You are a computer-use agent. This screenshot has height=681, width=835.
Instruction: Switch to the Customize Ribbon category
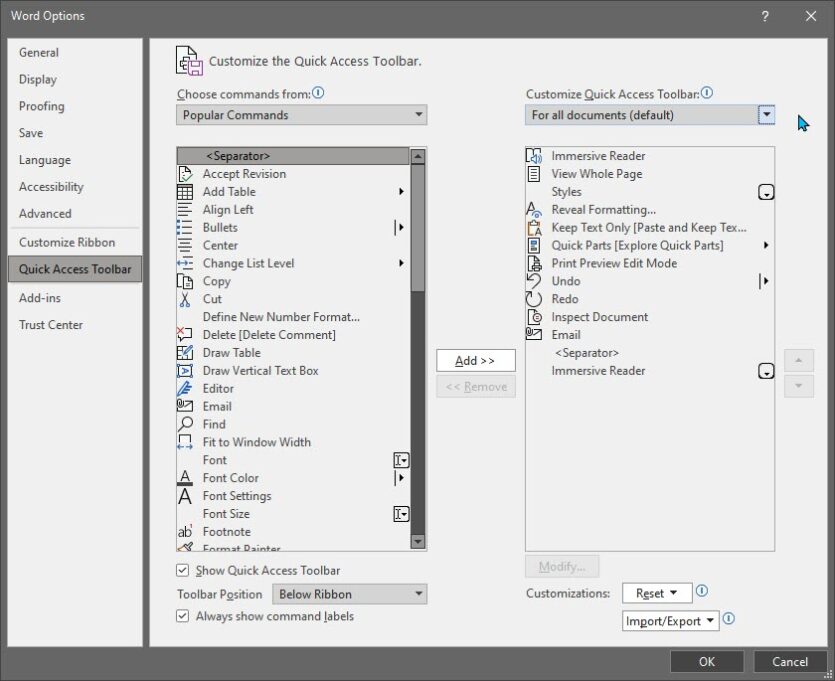coord(67,242)
